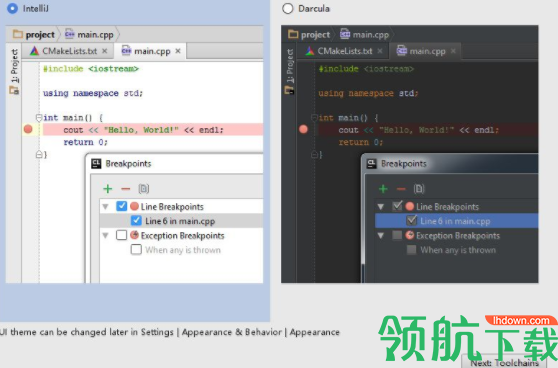
Task: Uncheck Line 6 in main.cpp checkbox, Darcula preview
Action: 412,221
